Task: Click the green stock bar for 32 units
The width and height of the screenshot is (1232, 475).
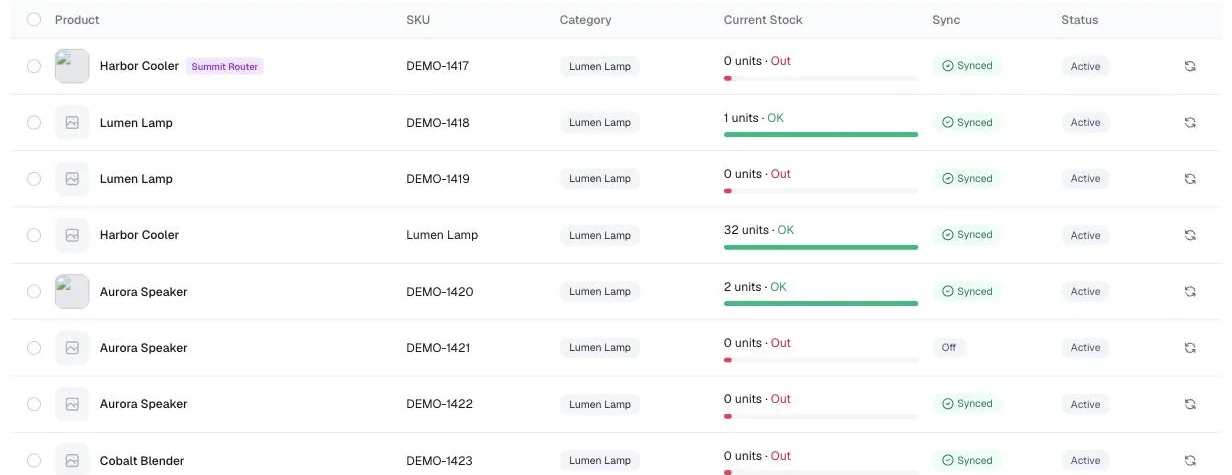Action: click(821, 247)
